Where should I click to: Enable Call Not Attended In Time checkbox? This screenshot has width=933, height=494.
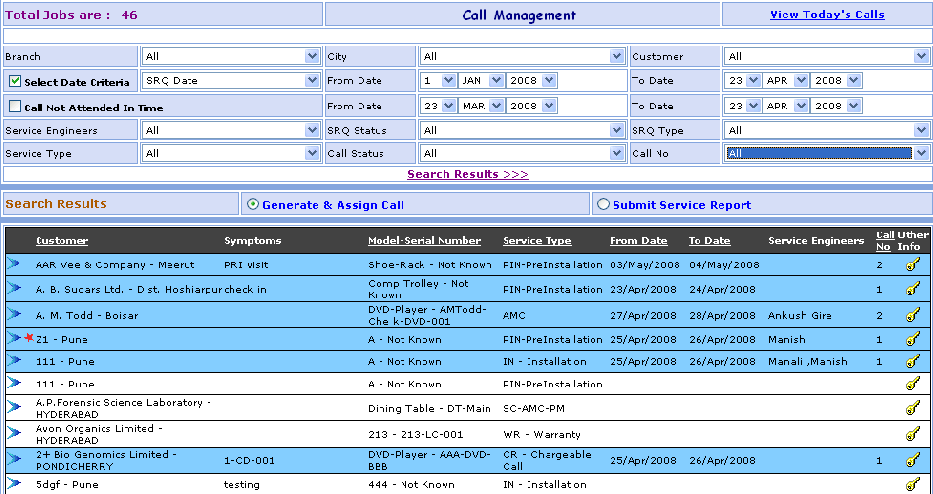(15, 106)
